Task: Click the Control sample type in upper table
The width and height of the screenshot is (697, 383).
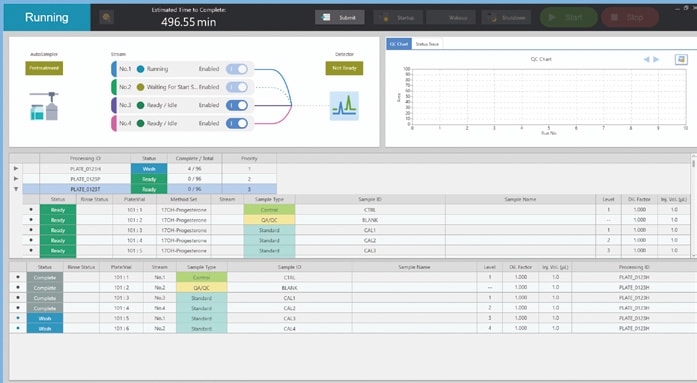Action: click(x=269, y=210)
